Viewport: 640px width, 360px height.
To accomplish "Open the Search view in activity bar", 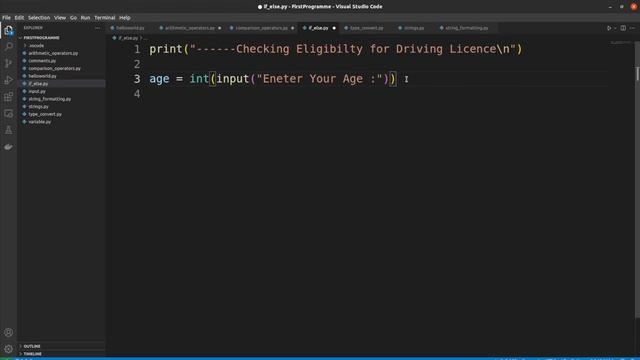I will (x=8, y=47).
